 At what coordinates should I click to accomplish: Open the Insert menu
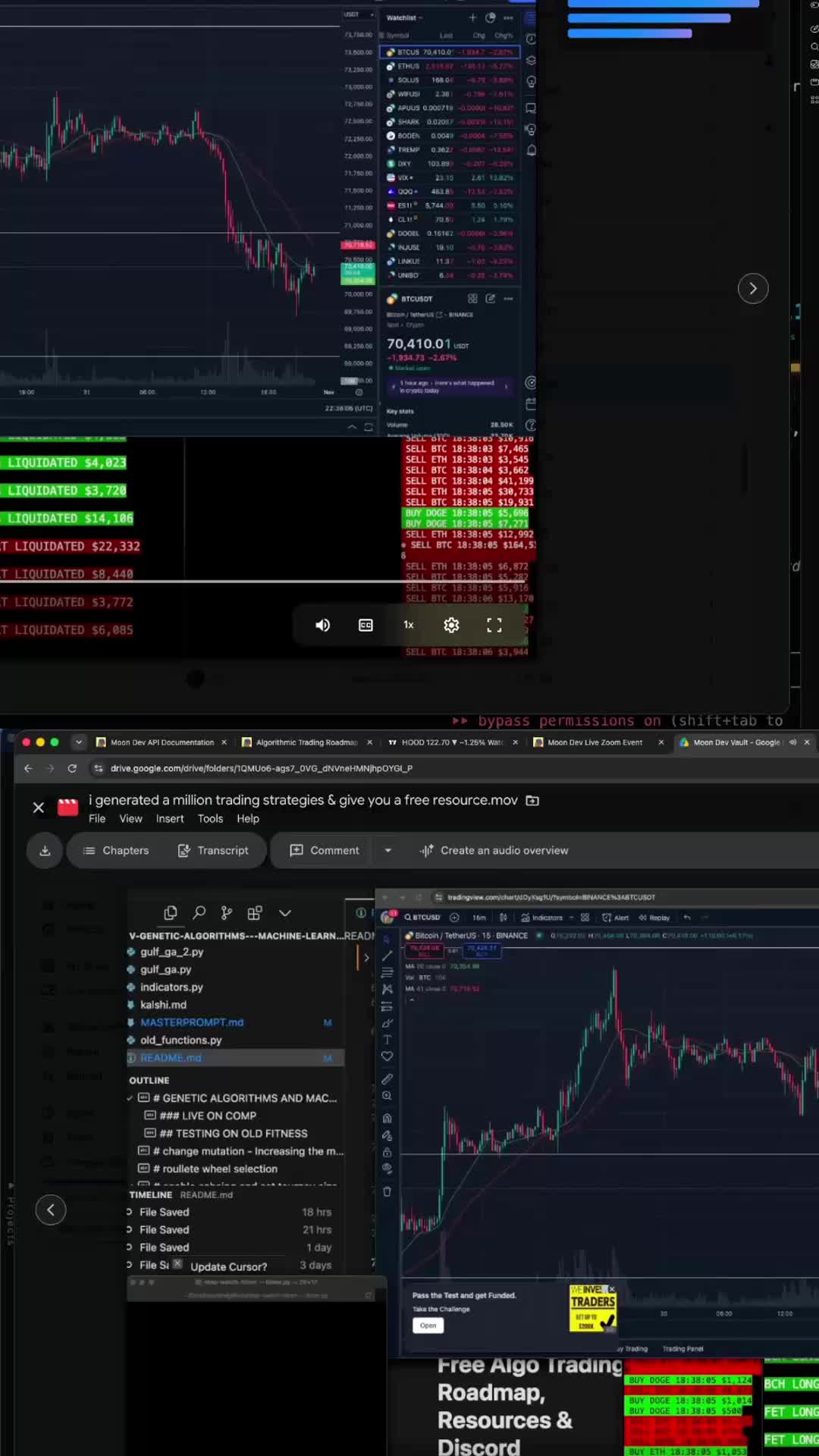click(x=170, y=819)
